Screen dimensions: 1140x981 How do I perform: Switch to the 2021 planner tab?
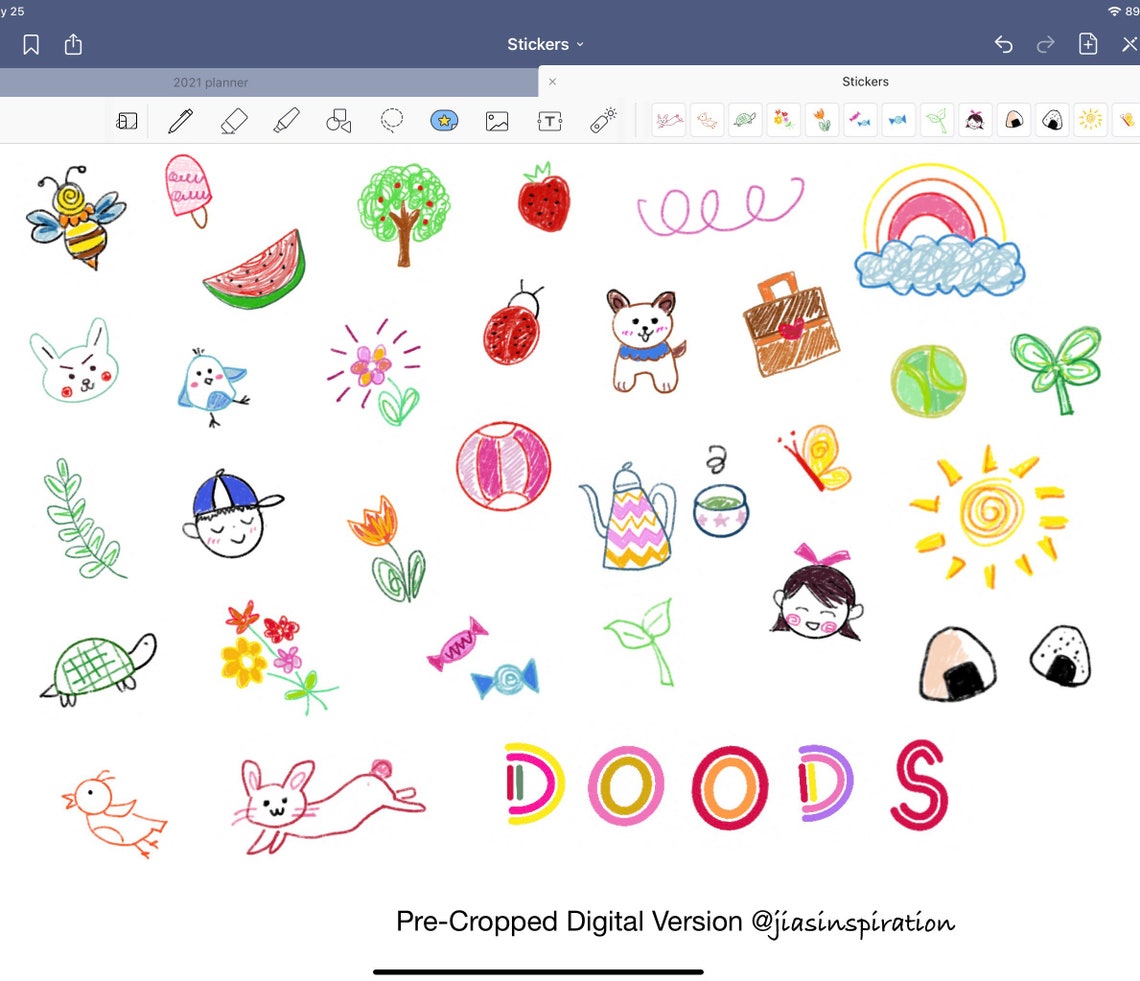pos(210,81)
